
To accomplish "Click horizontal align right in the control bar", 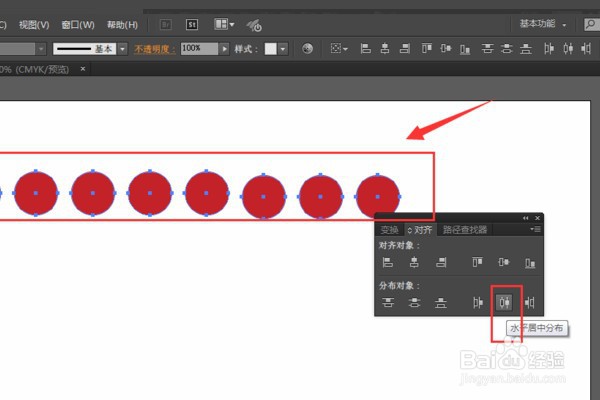I will click(x=405, y=49).
